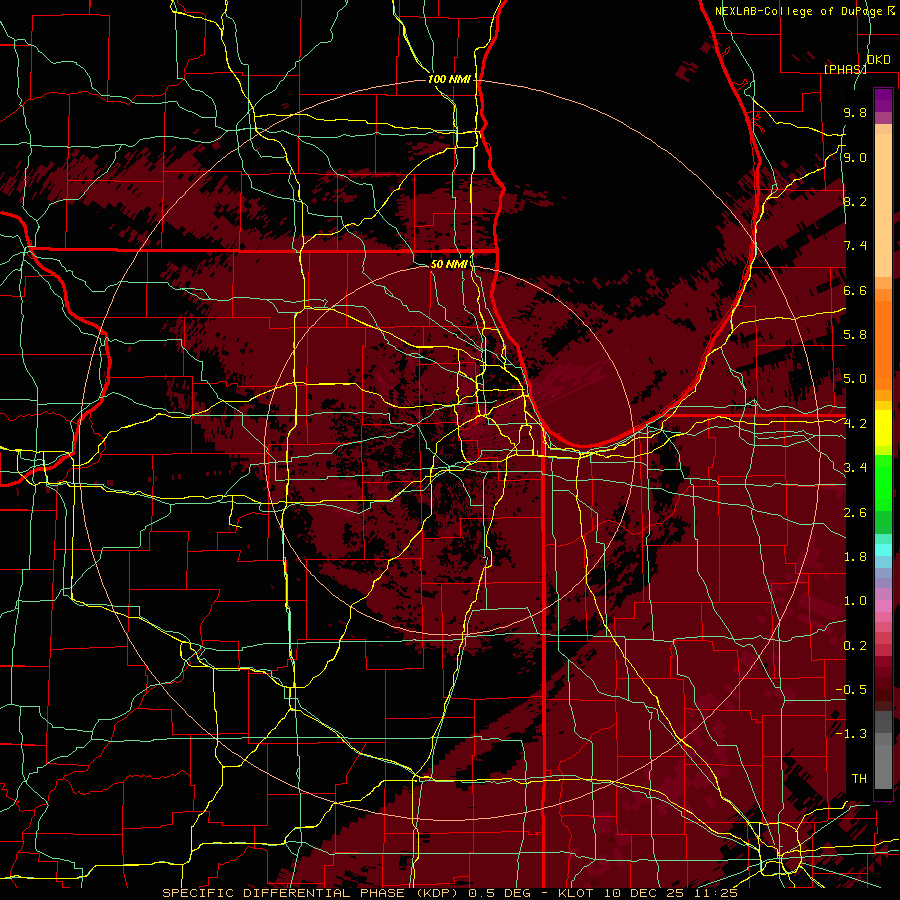The height and width of the screenshot is (900, 900).
Task: Pick the pink swatch beside 1.0
Action: tap(883, 606)
